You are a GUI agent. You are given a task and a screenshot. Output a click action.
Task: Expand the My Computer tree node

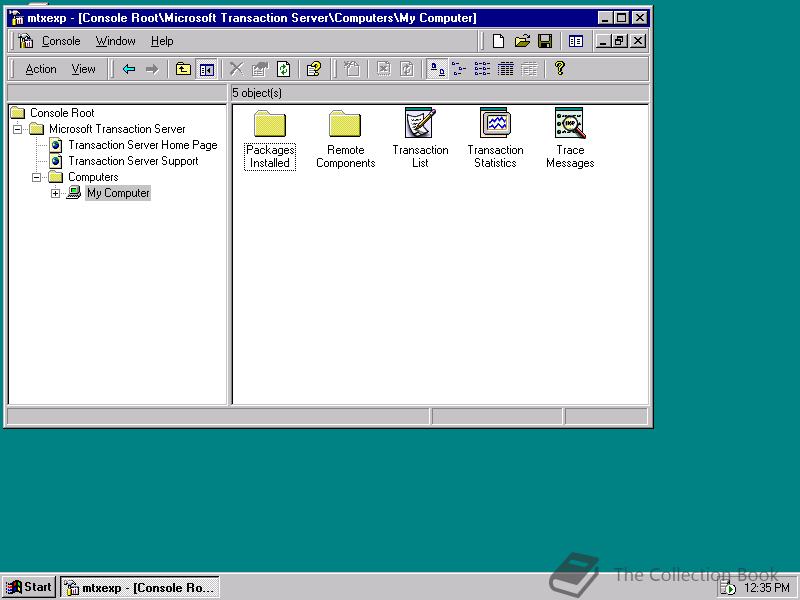tap(56, 193)
